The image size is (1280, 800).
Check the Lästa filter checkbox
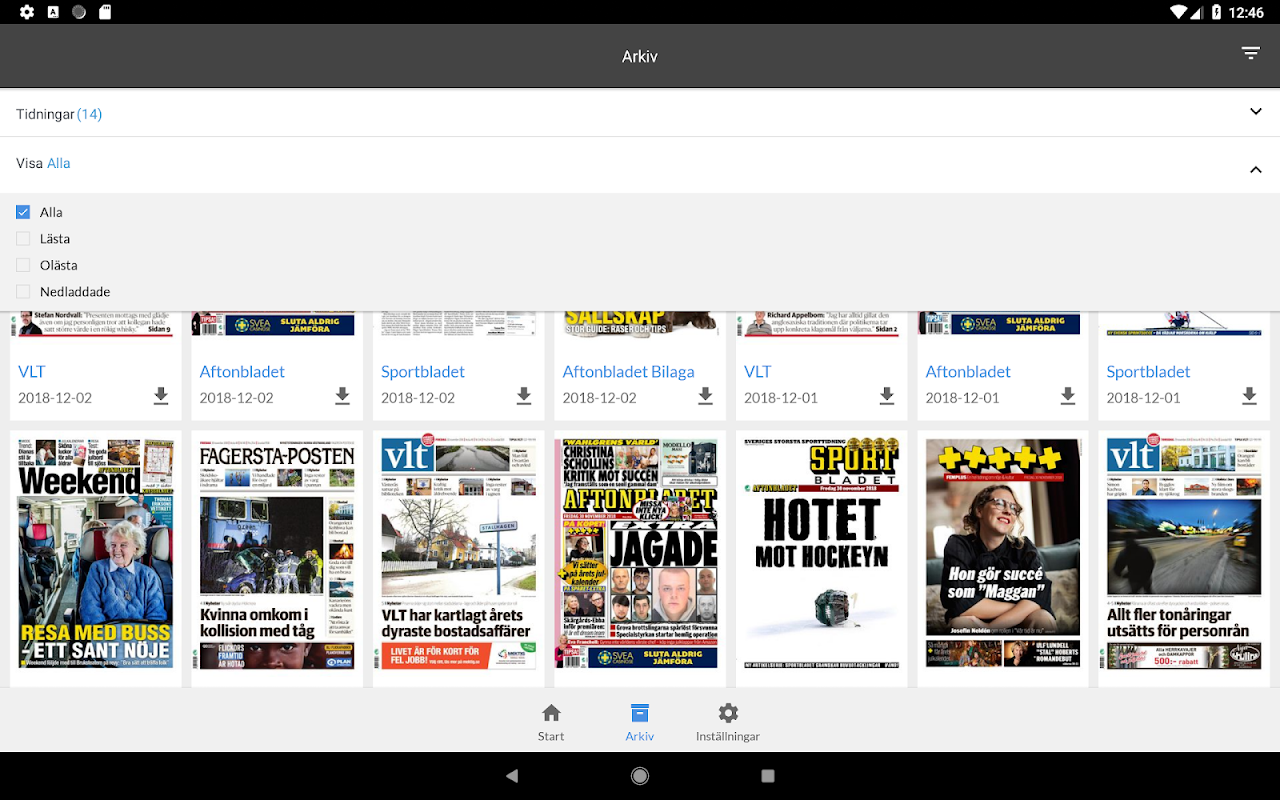[x=23, y=238]
